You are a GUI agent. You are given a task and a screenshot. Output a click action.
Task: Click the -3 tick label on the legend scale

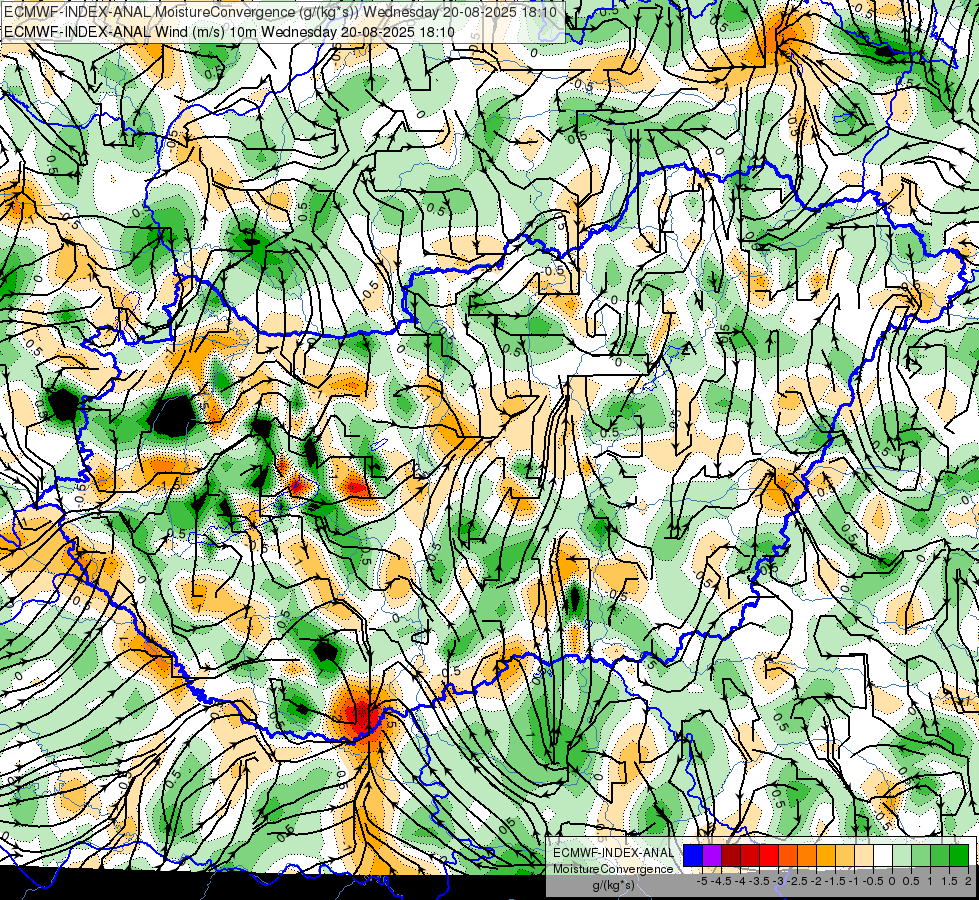(778, 881)
